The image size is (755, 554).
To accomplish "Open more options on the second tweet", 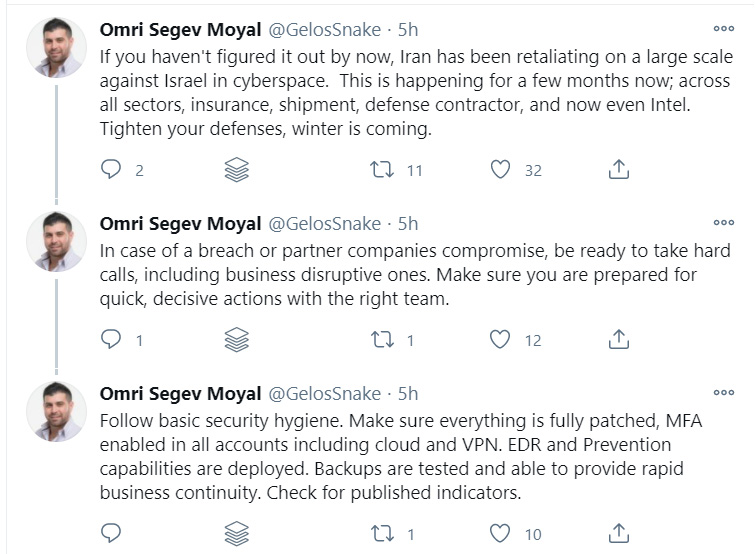I will click(x=723, y=223).
